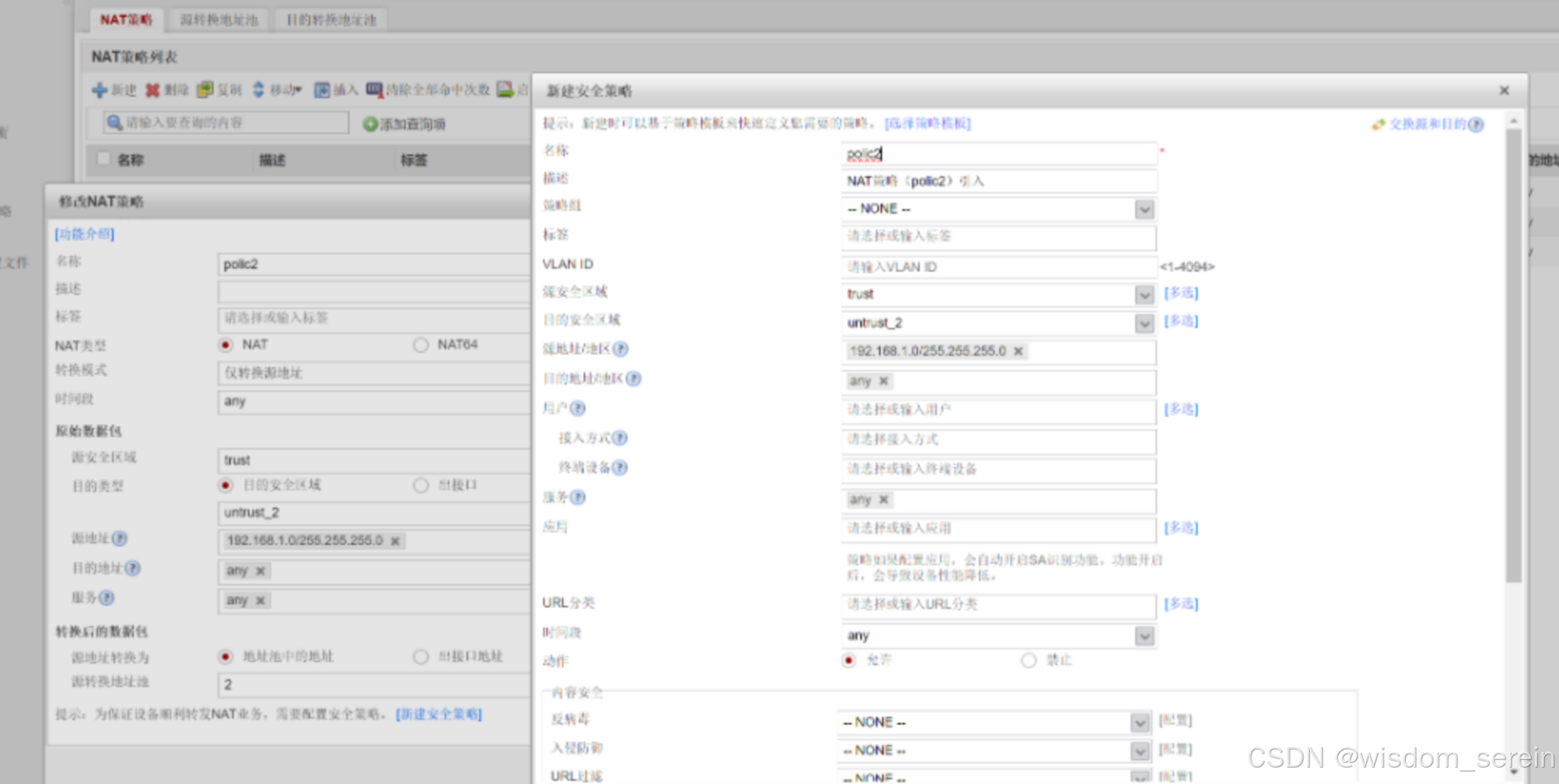Image resolution: width=1559 pixels, height=784 pixels.
Task: Open intrusion prevention NONE dropdown
Action: click(x=1140, y=750)
